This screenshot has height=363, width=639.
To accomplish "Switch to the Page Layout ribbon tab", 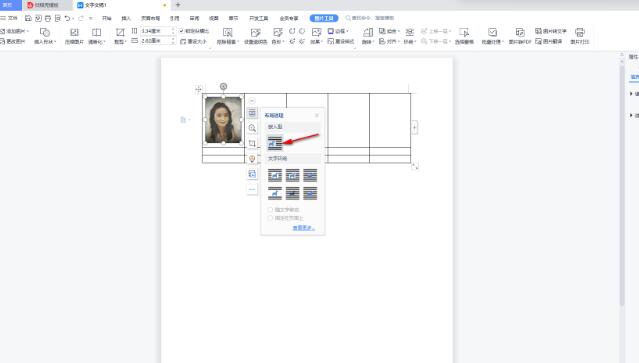I will 150,18.
